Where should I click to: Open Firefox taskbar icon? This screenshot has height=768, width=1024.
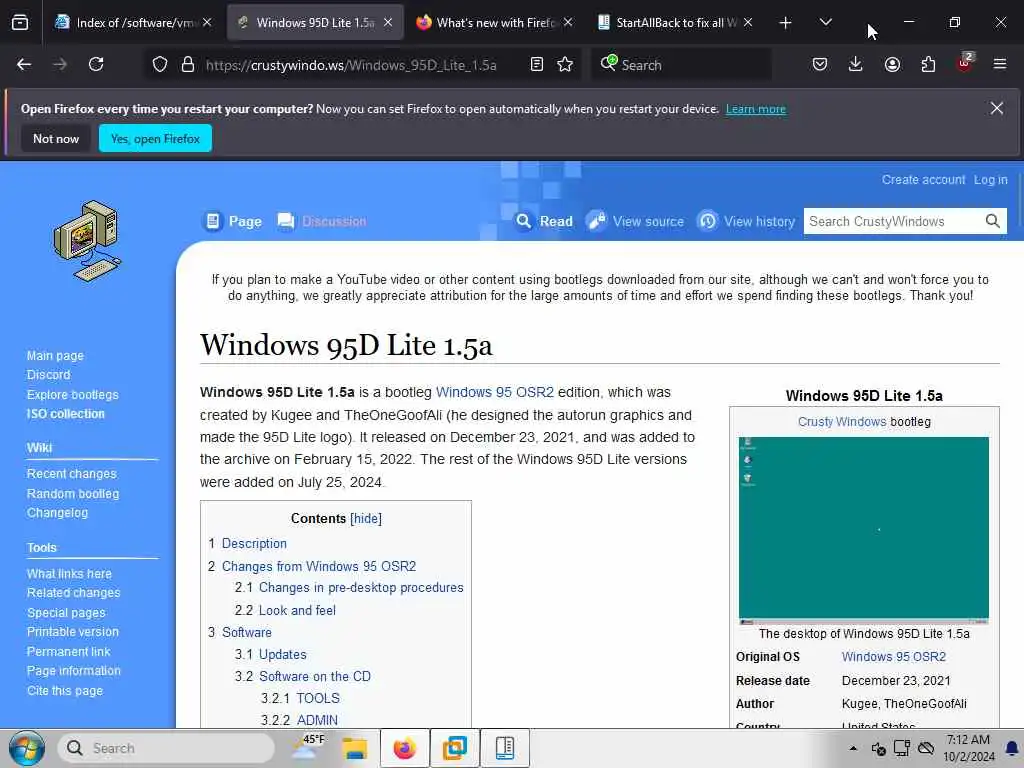click(404, 748)
